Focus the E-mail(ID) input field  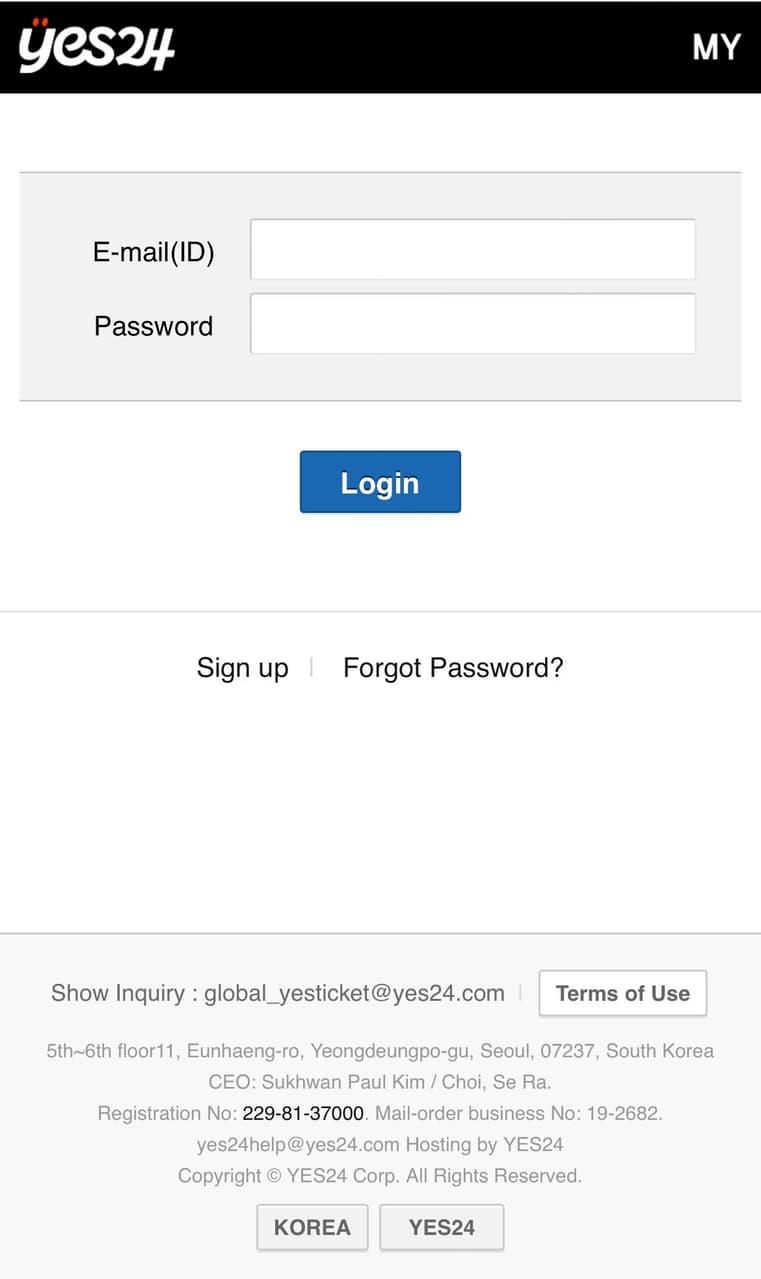tap(472, 250)
